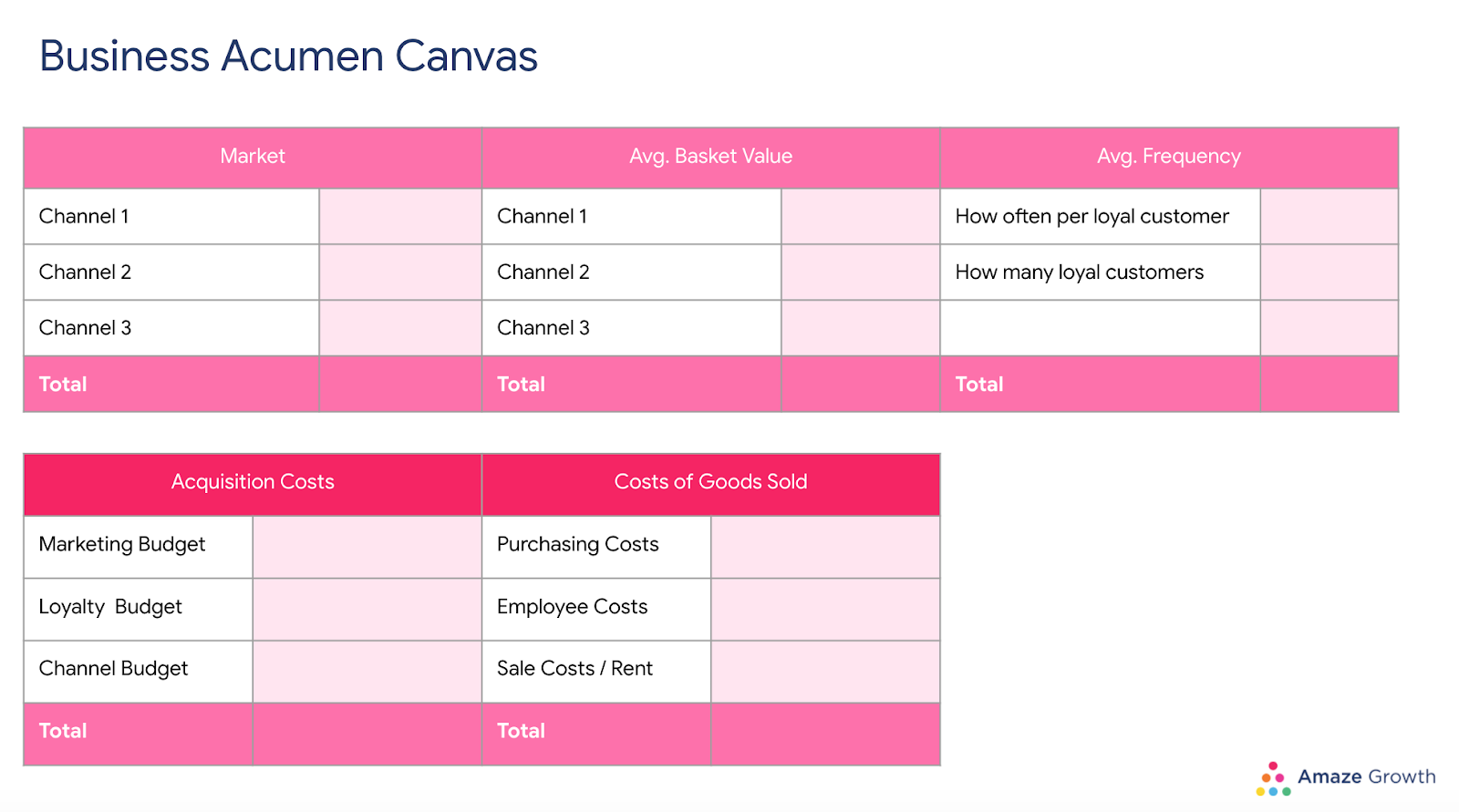Select the Marketing Budget value cell
Screen dimensions: 1459x812
pos(367,547)
